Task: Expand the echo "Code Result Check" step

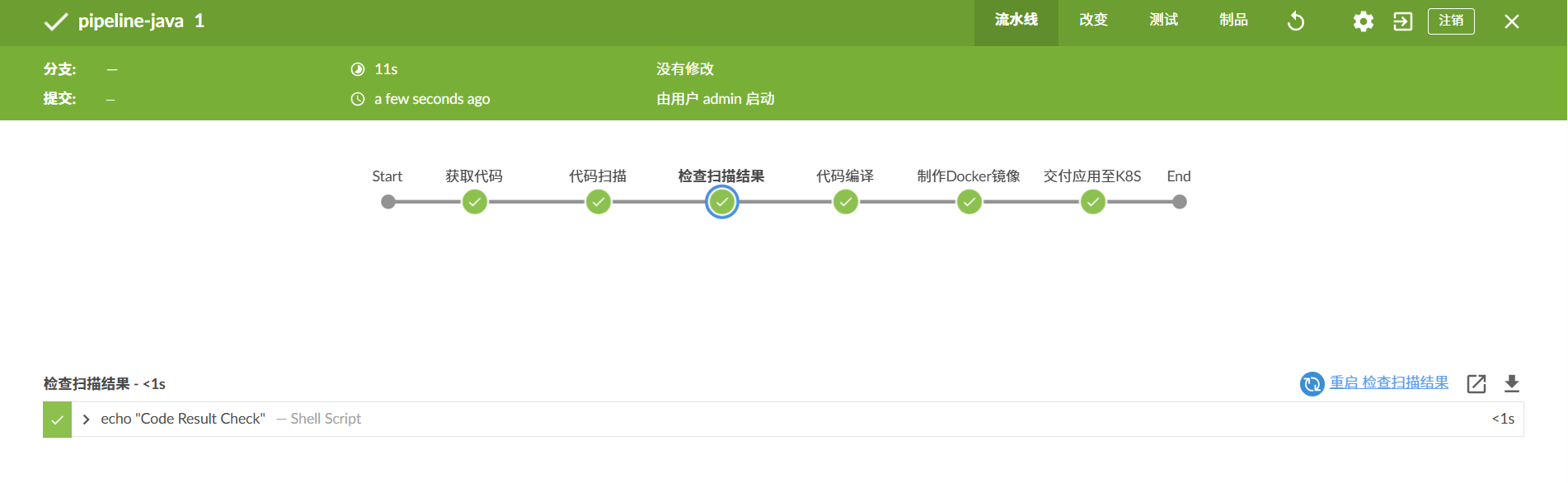Action: [86, 420]
